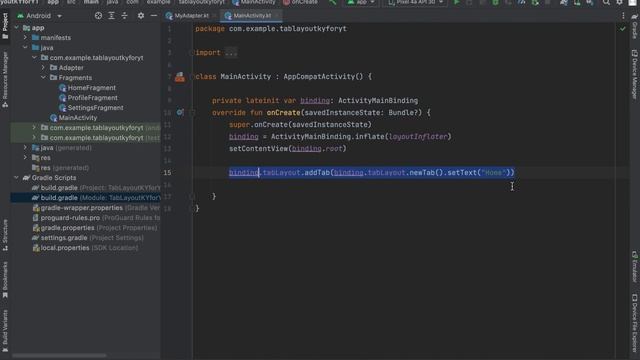Collapse the app module node
This screenshot has width=640, height=360.
[16, 28]
